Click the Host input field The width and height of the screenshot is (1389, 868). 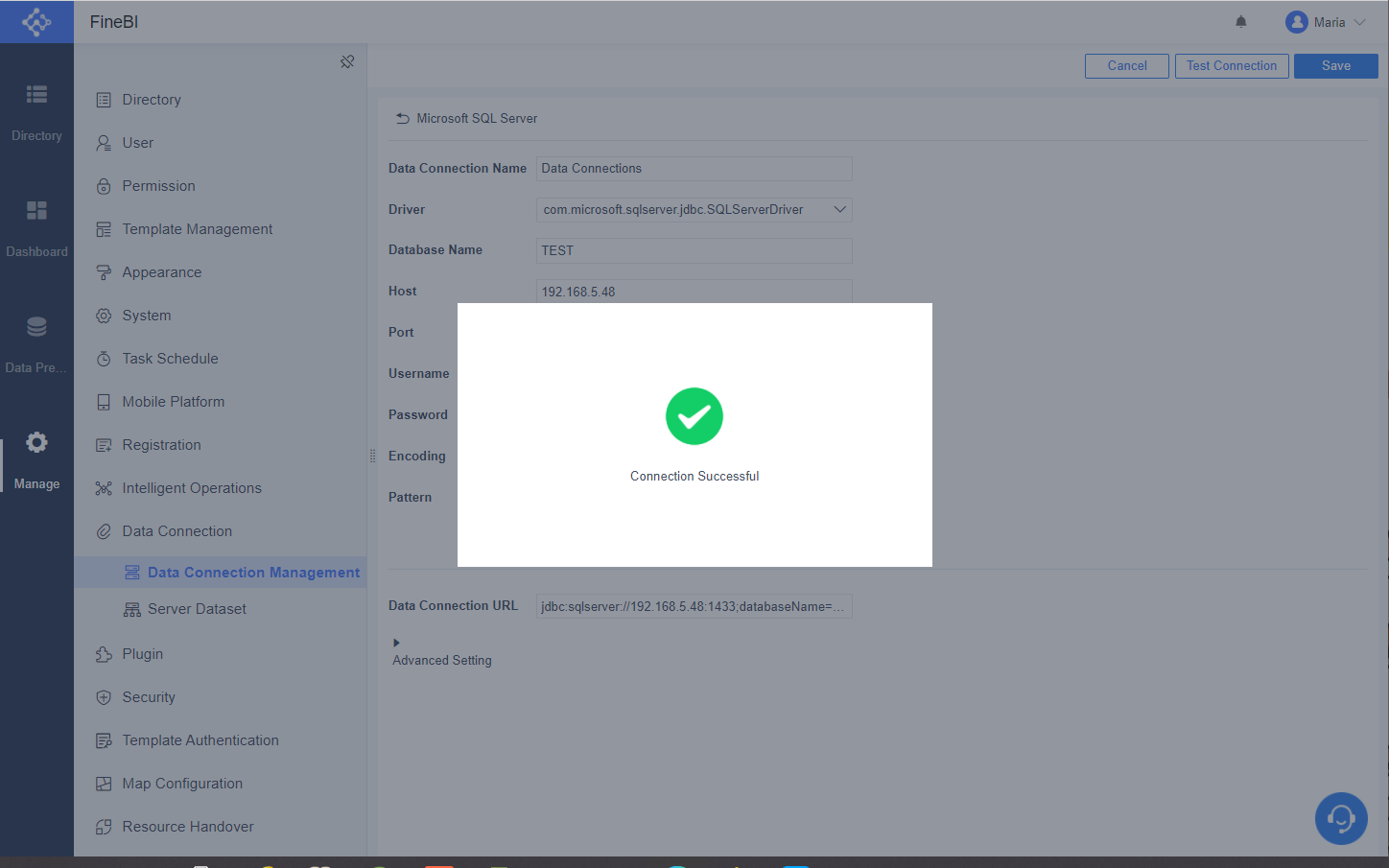click(694, 292)
